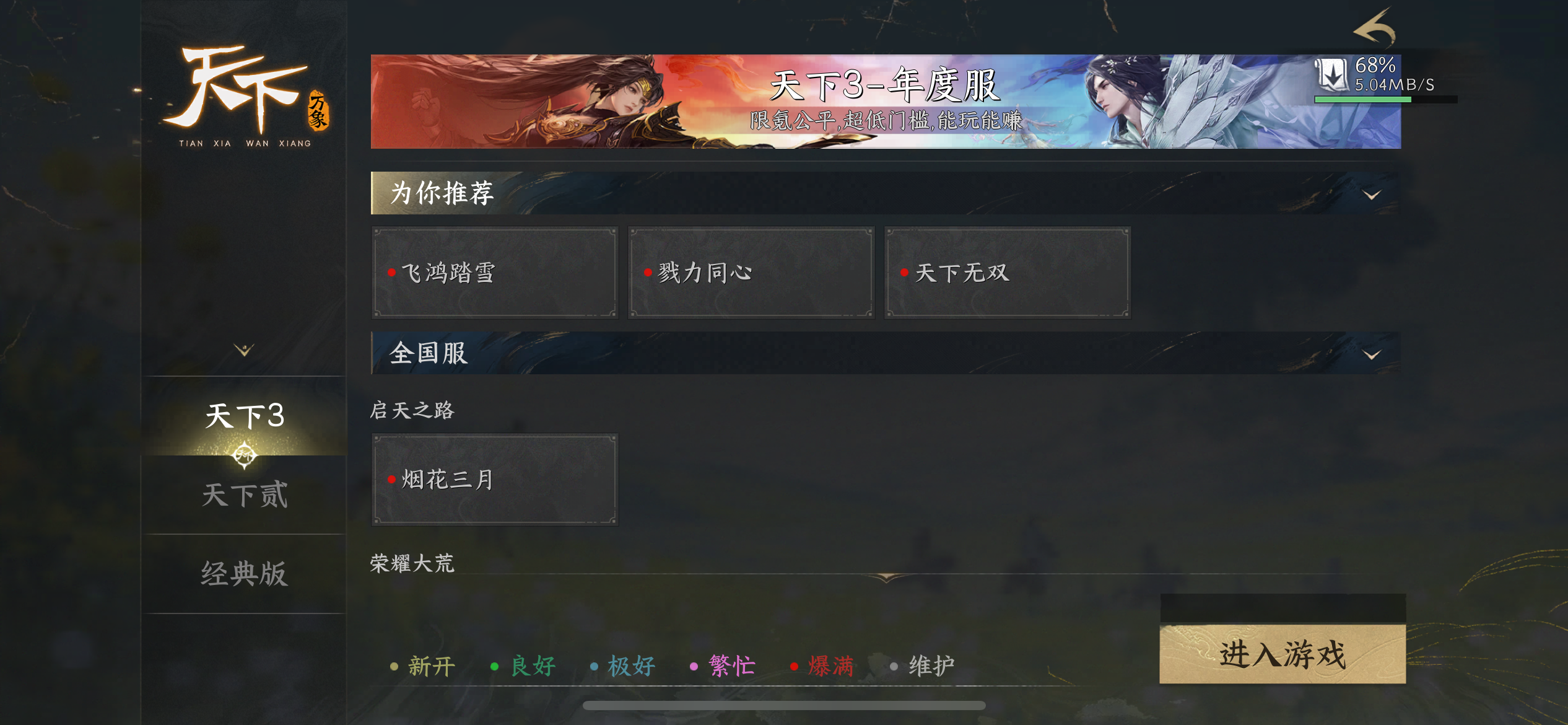Image resolution: width=1568 pixels, height=725 pixels.
Task: Collapse the 全国服 section
Action: point(1372,354)
